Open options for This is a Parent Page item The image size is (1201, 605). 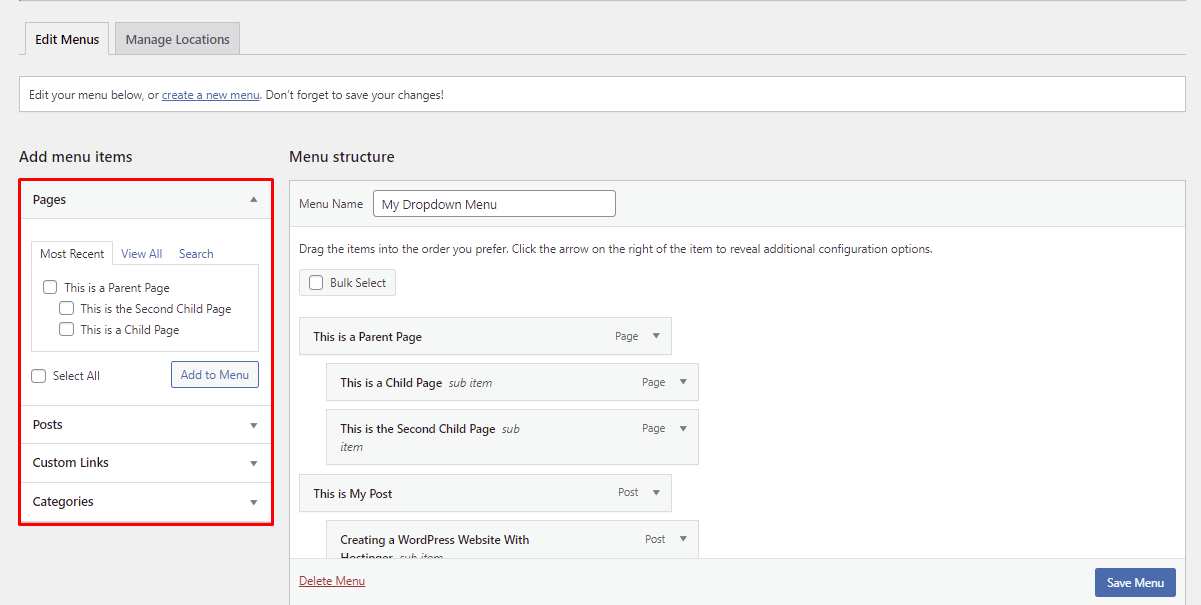656,336
